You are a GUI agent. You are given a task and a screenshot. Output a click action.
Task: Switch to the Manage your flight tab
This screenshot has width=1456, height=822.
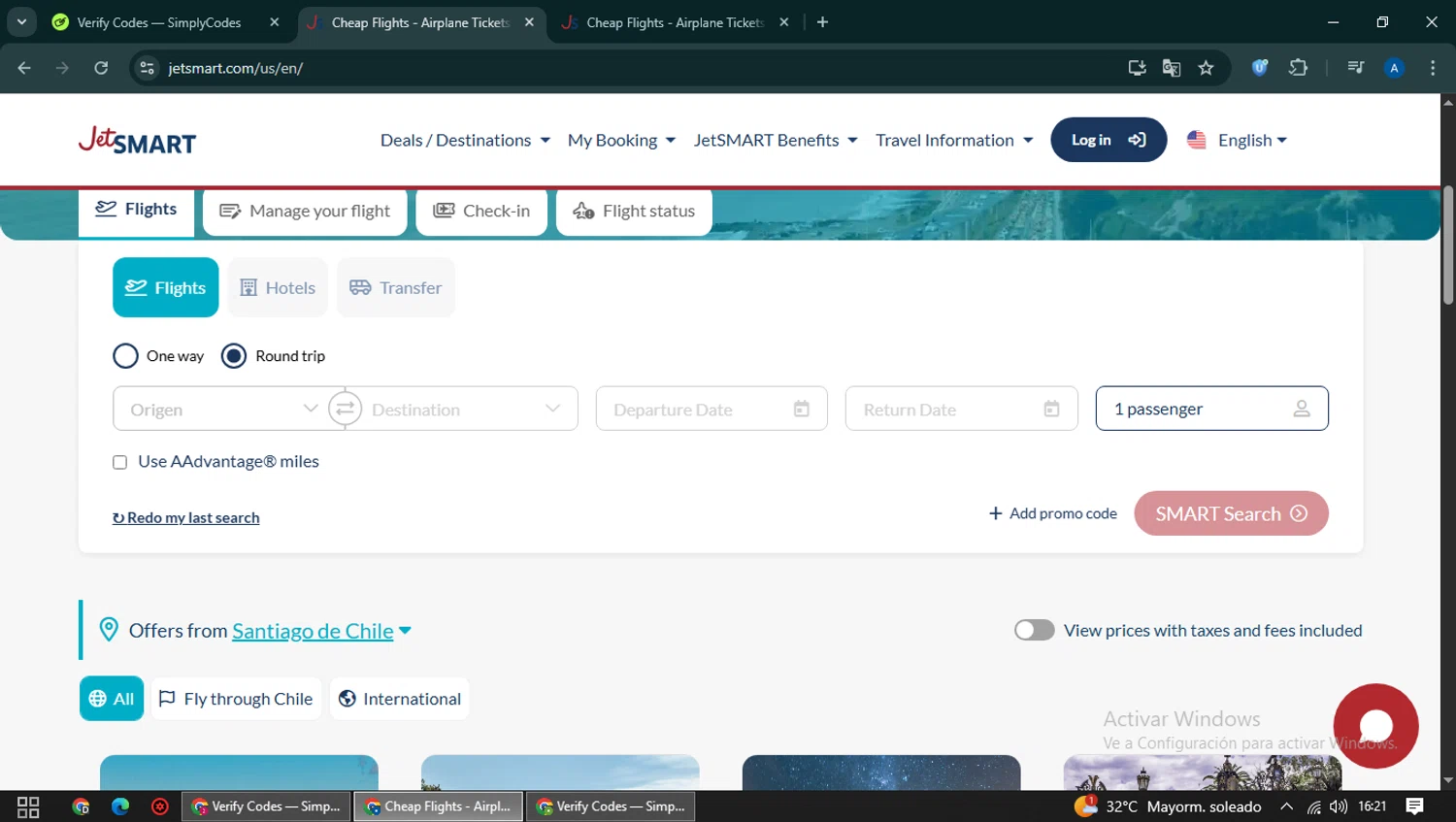pos(305,212)
